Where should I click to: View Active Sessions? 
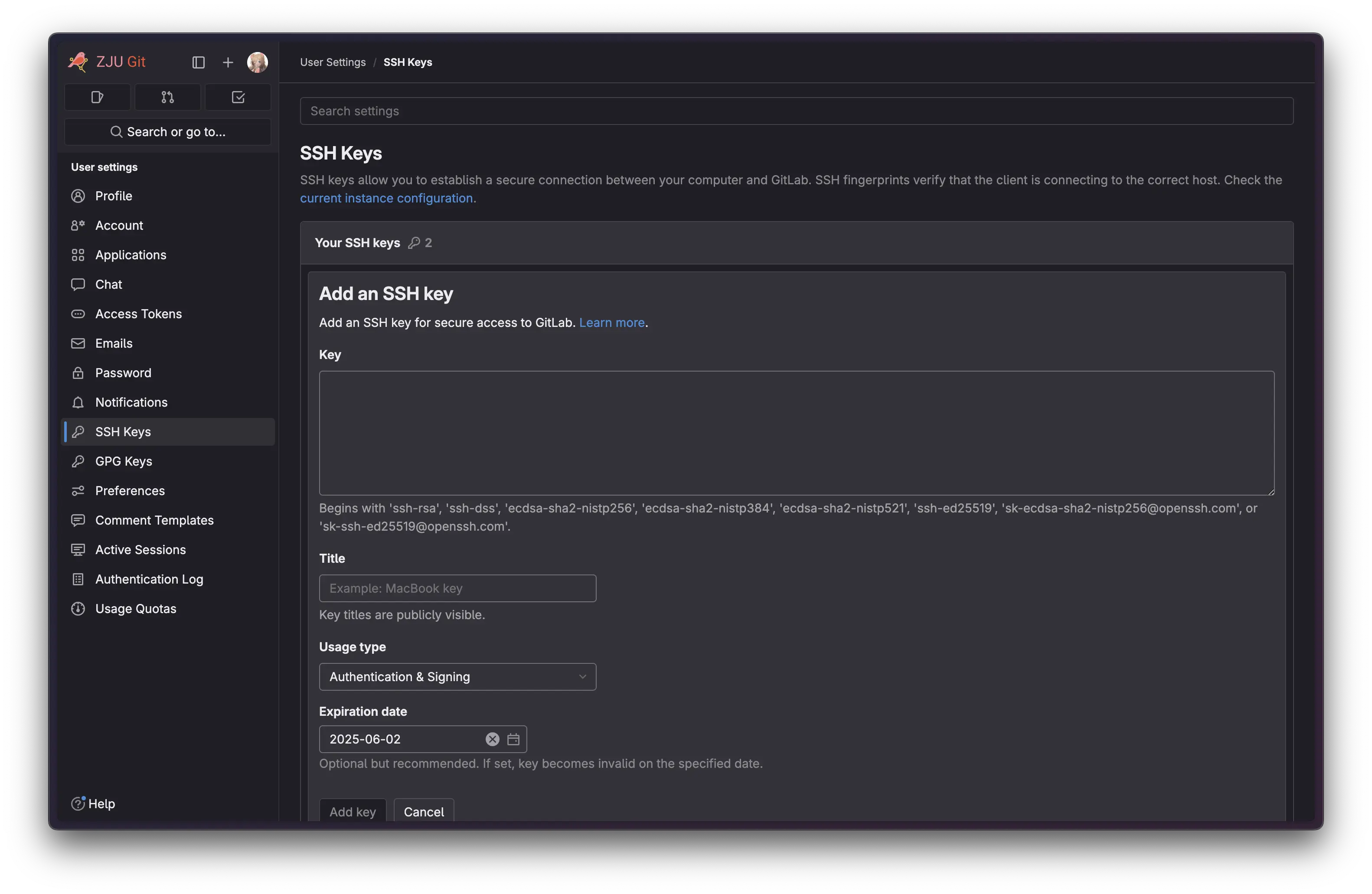(x=168, y=549)
